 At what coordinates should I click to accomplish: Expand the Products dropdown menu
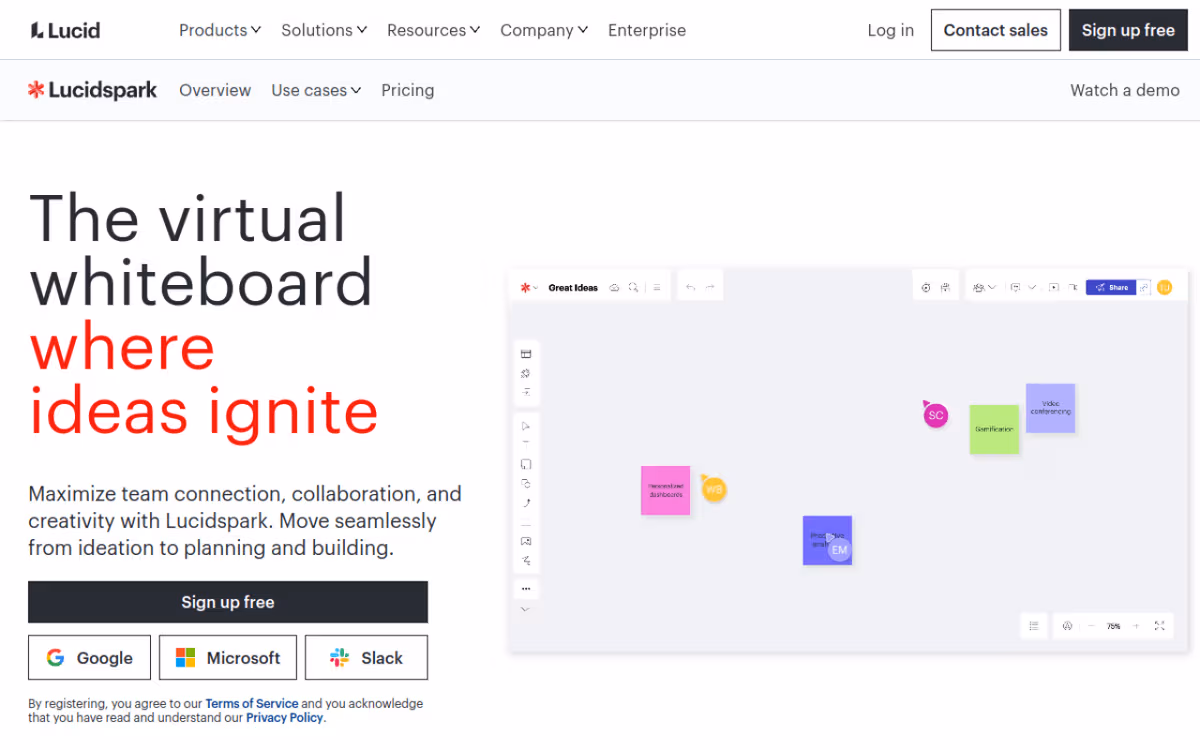click(219, 30)
